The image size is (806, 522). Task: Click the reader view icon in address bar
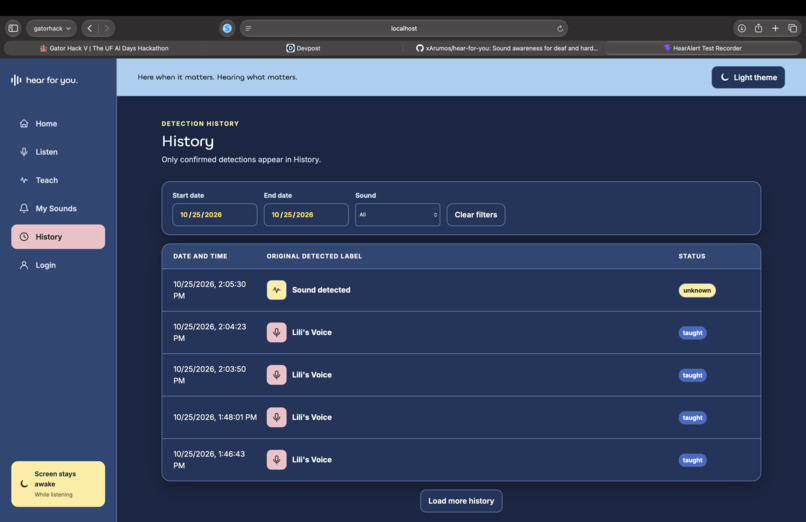coord(248,28)
